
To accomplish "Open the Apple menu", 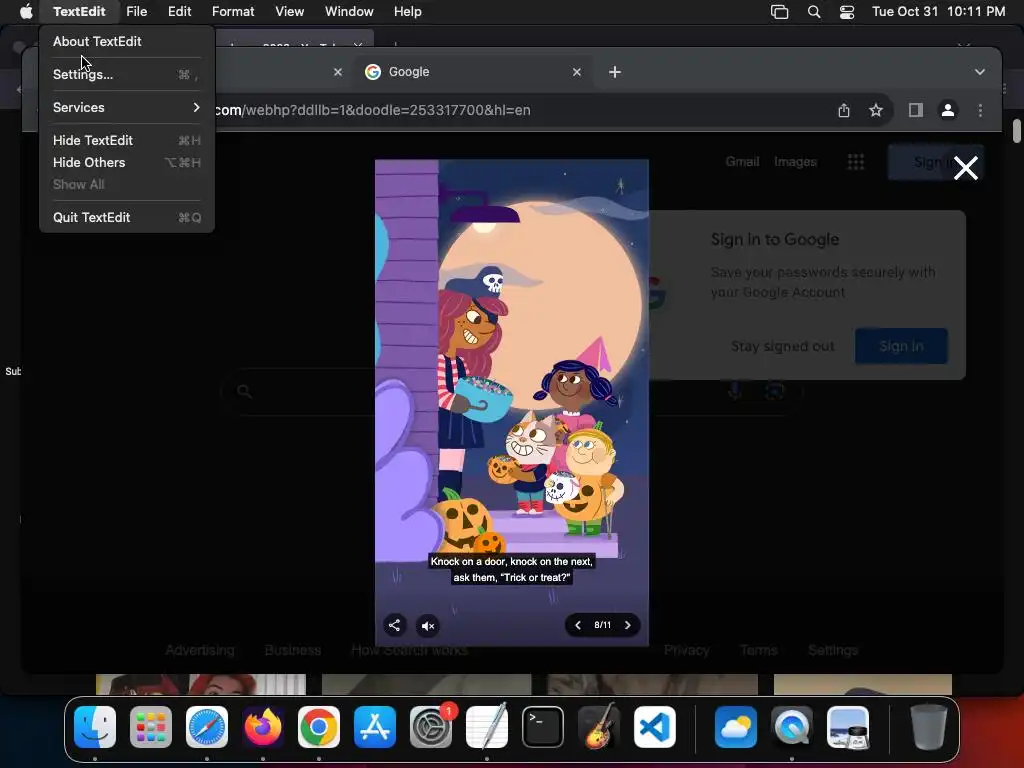I will point(26,12).
